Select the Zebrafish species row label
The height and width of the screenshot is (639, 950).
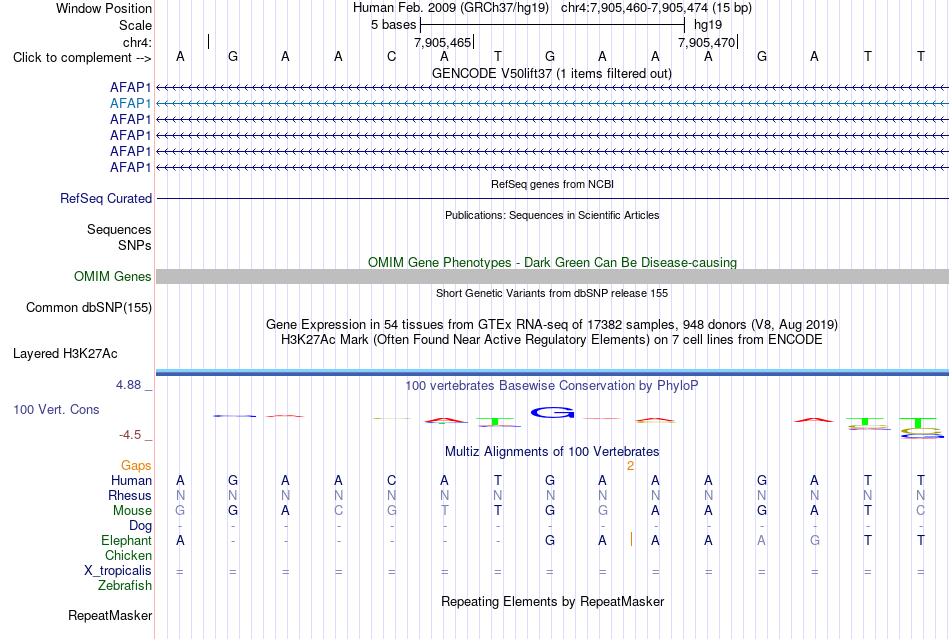125,586
